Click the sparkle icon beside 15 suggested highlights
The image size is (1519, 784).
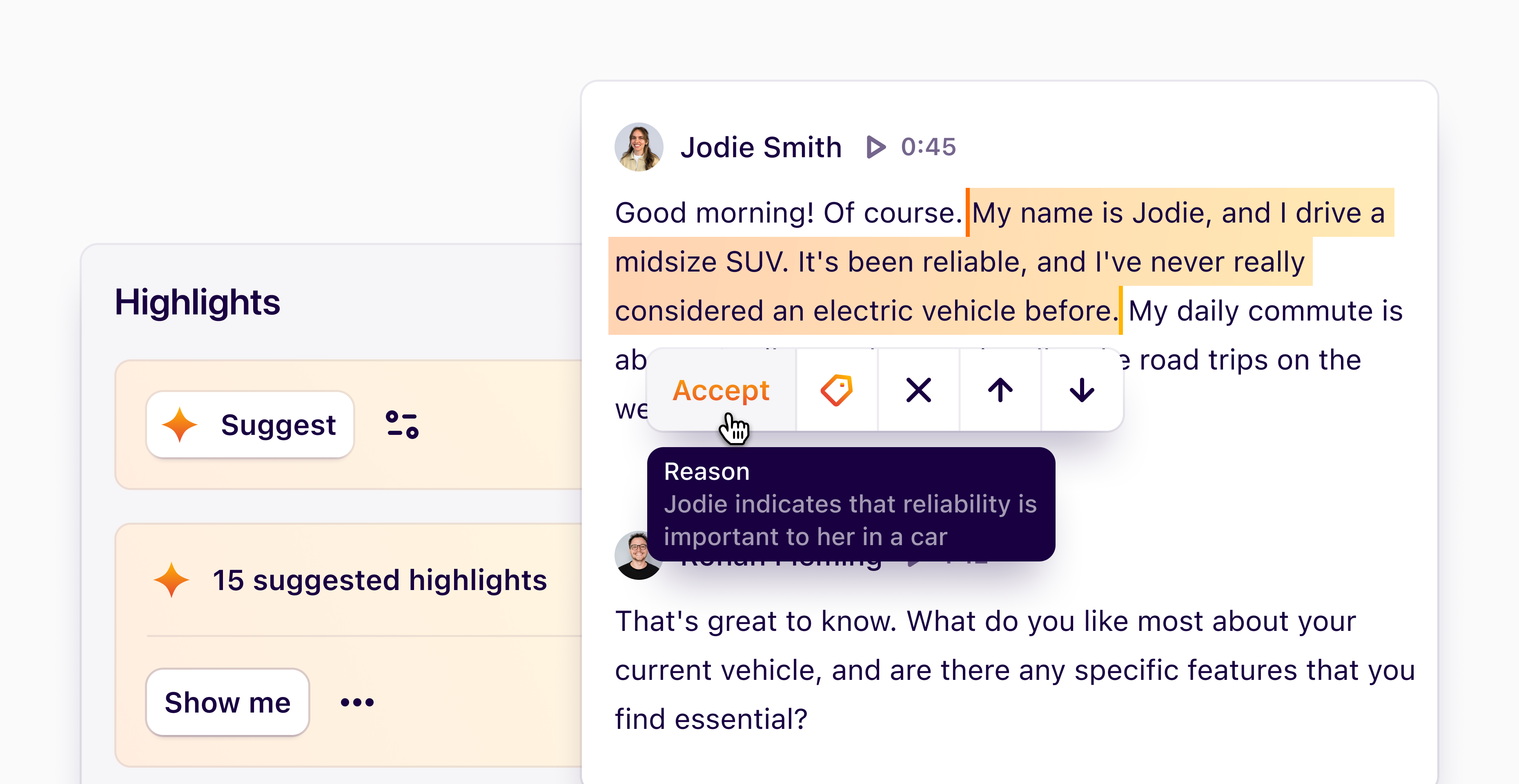tap(171, 580)
